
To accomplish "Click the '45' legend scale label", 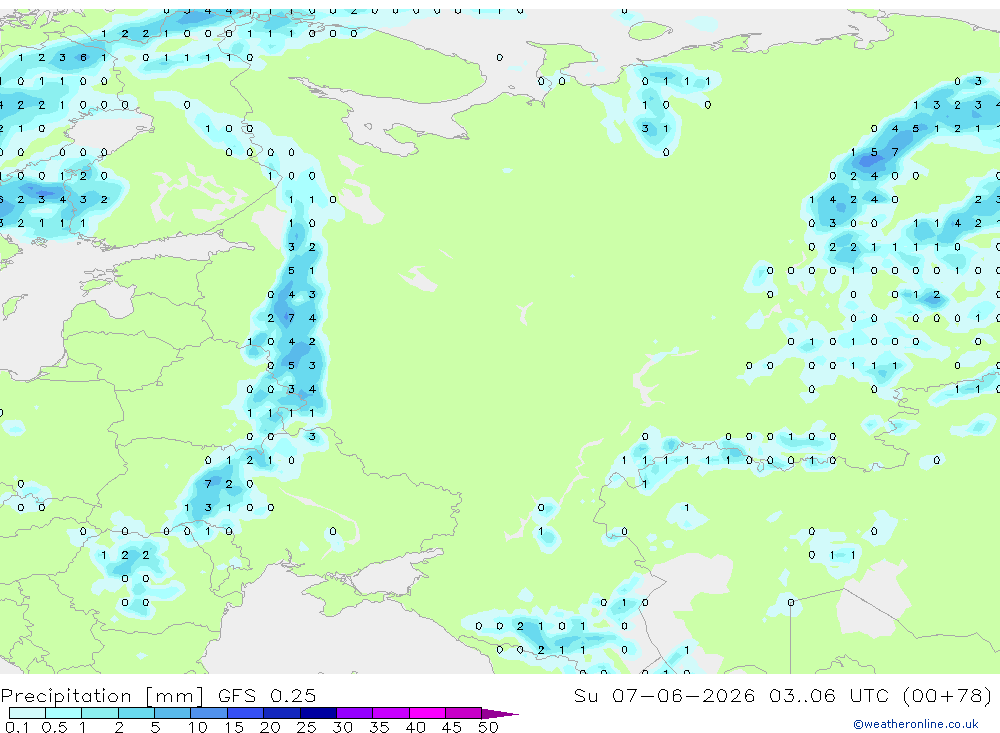I will pyautogui.click(x=452, y=727).
